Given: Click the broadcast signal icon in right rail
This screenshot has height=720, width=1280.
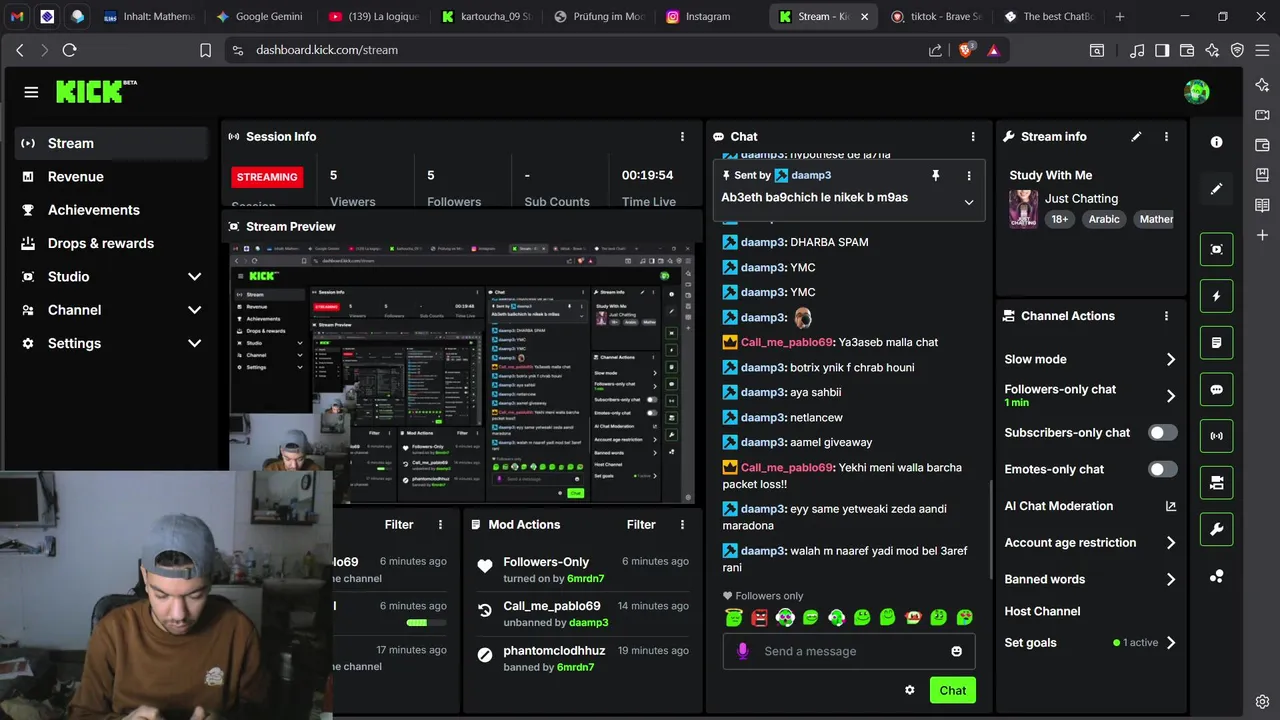Looking at the screenshot, I should [1216, 436].
